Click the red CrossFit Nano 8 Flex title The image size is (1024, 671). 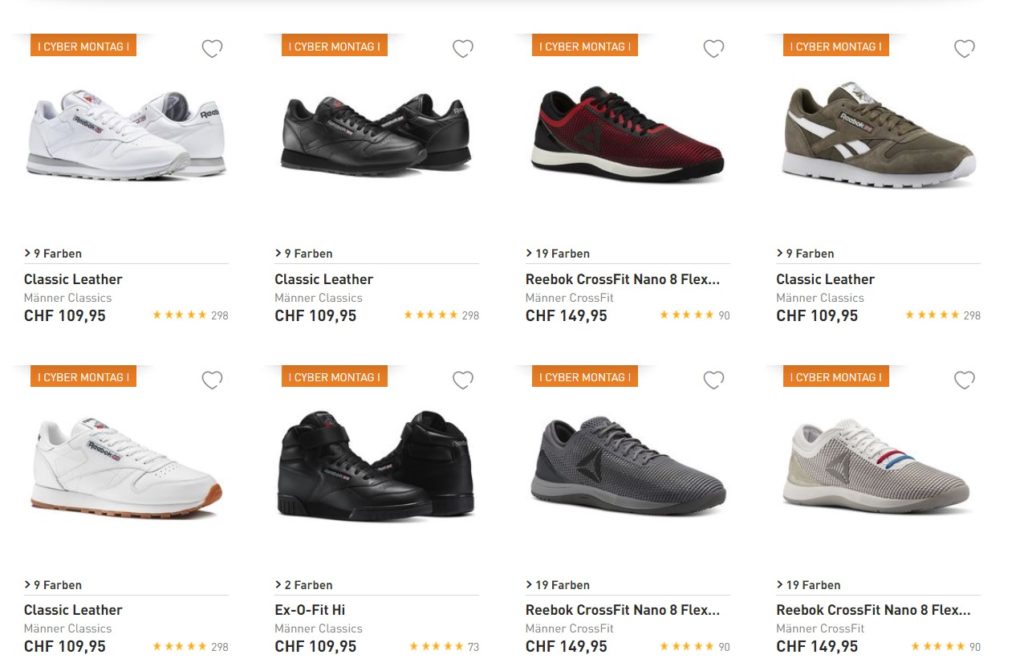coord(622,279)
